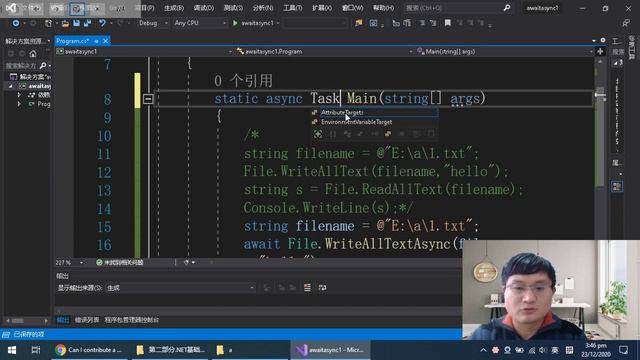Click the Visual Studio logo icon
This screenshot has width=640, height=360.
(11, 8)
